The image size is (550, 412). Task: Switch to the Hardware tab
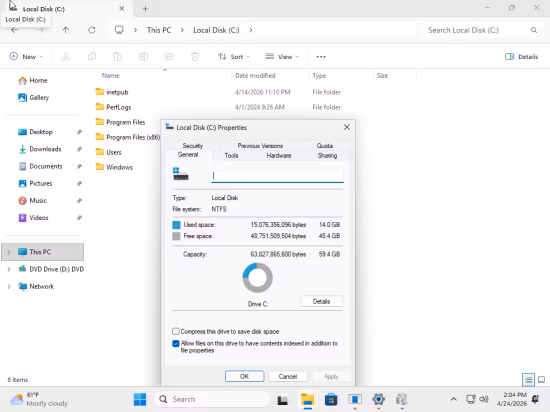(279, 155)
